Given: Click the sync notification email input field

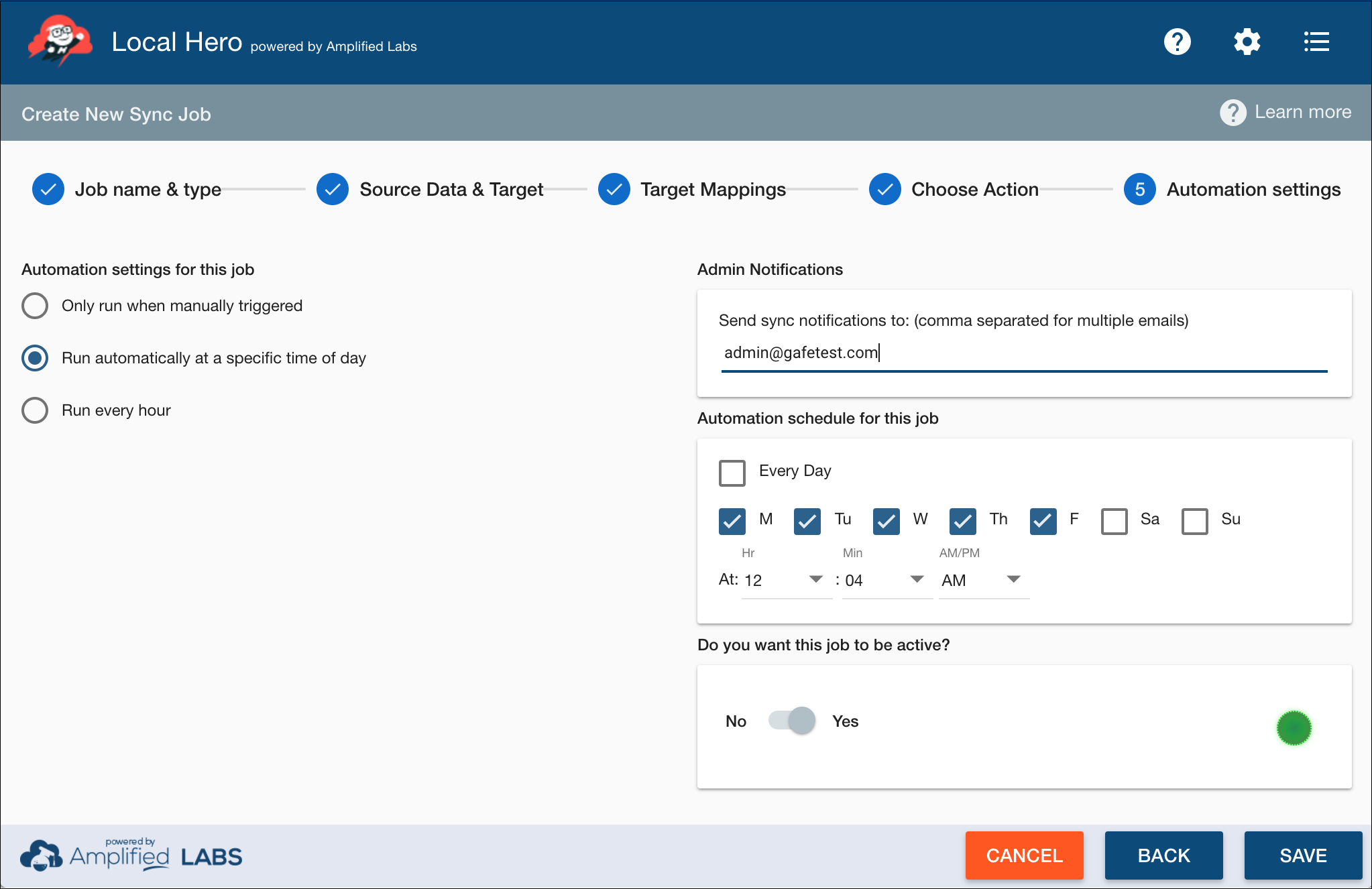Looking at the screenshot, I should pos(939,353).
